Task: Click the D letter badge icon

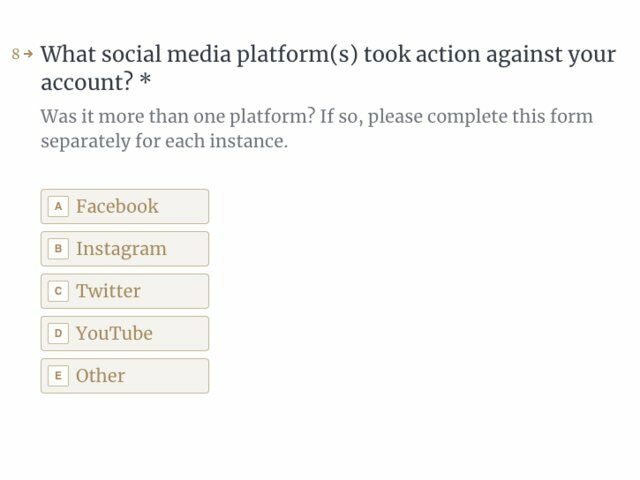Action: (58, 333)
